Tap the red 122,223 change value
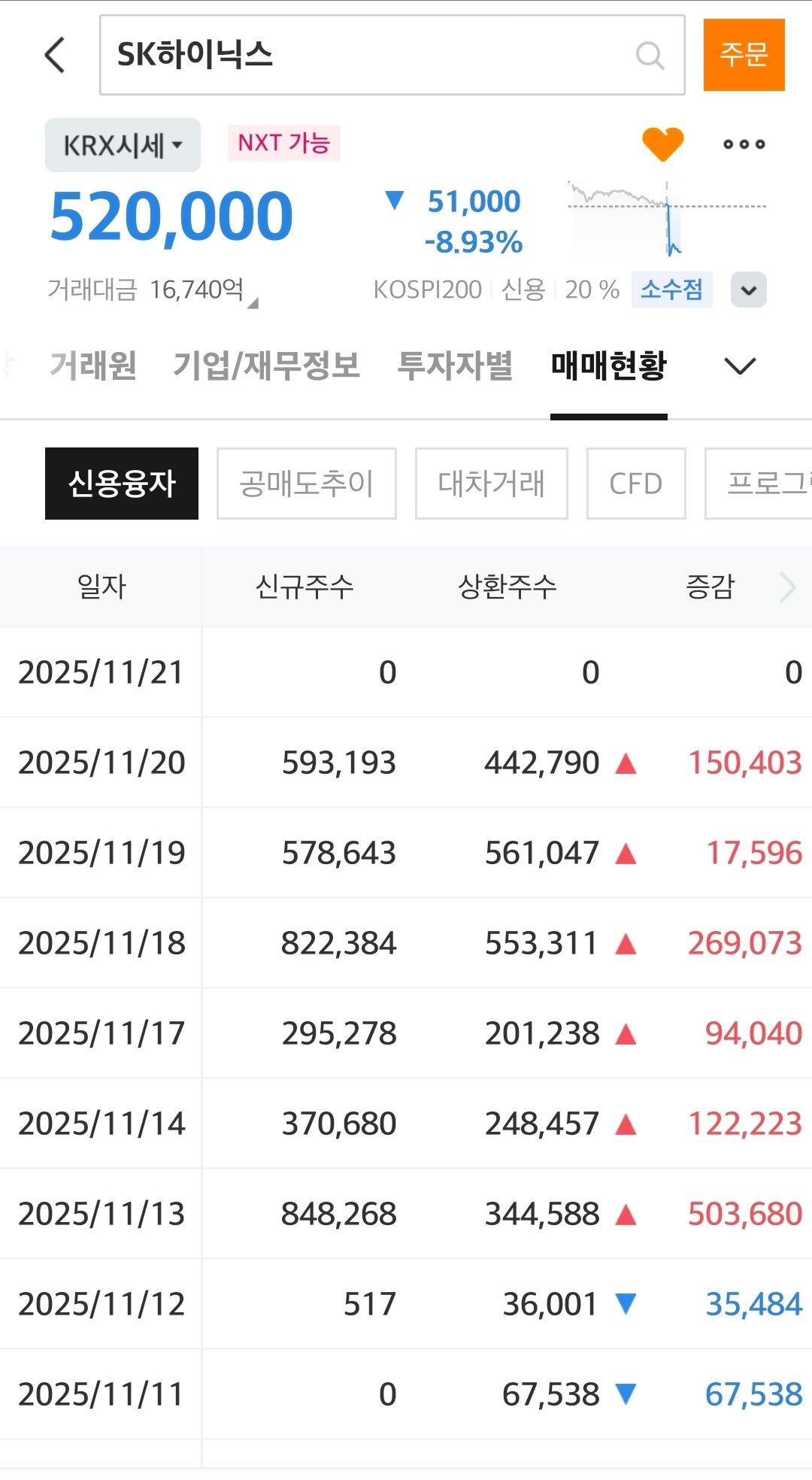The width and height of the screenshot is (812, 1480). point(745,1124)
